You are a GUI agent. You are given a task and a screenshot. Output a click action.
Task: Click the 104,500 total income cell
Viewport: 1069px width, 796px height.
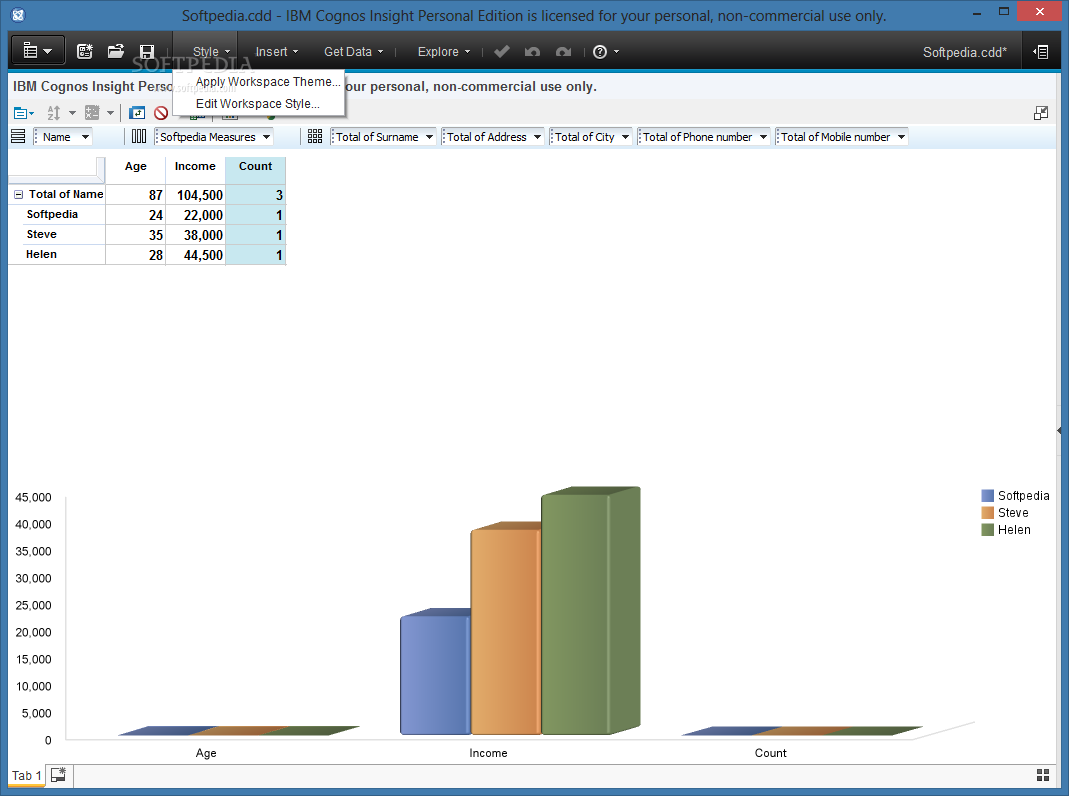click(x=196, y=196)
